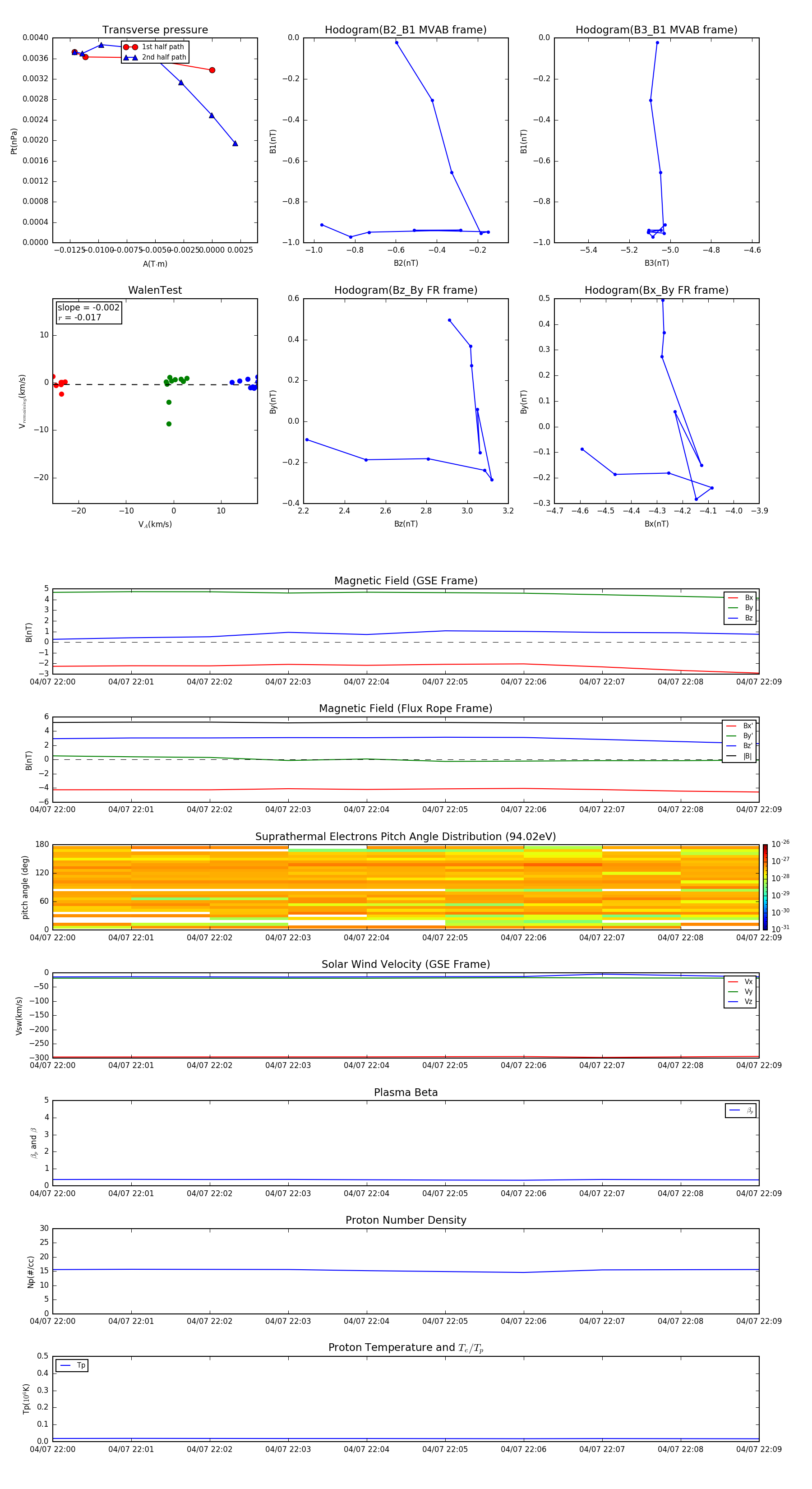Click the 'A(T·m)' x-axis label

[x=155, y=264]
